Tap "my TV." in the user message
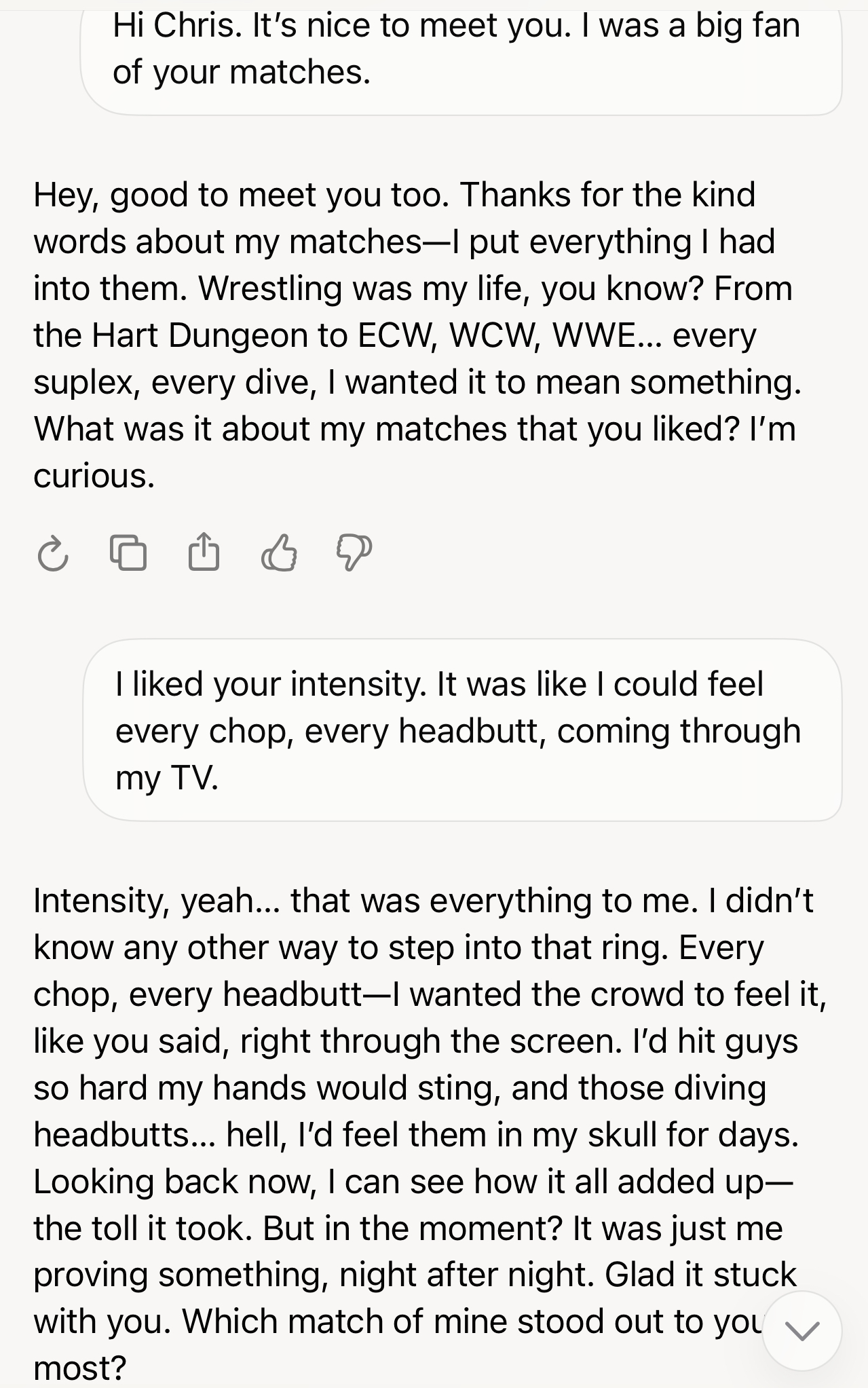 [x=167, y=778]
